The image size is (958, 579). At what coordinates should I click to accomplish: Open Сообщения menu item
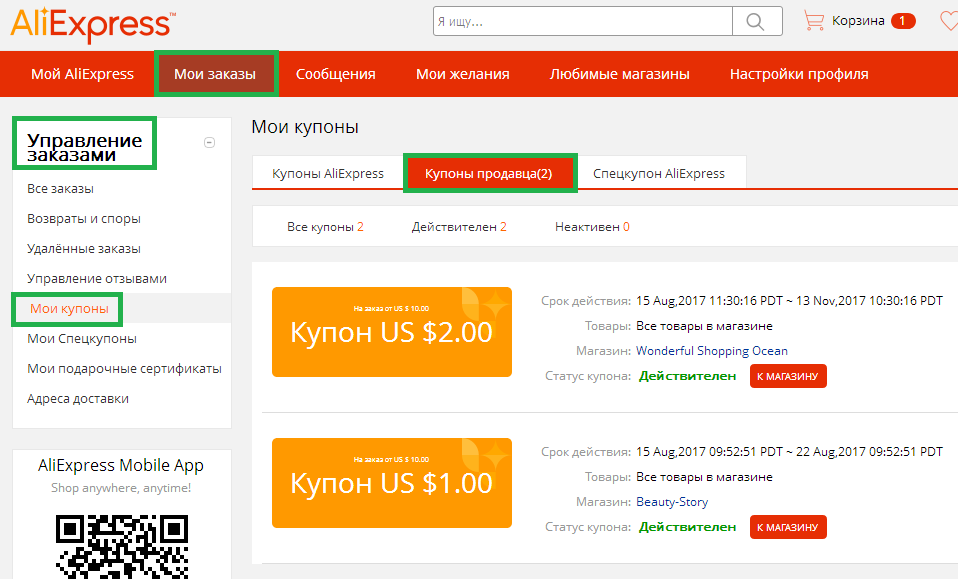coord(335,74)
